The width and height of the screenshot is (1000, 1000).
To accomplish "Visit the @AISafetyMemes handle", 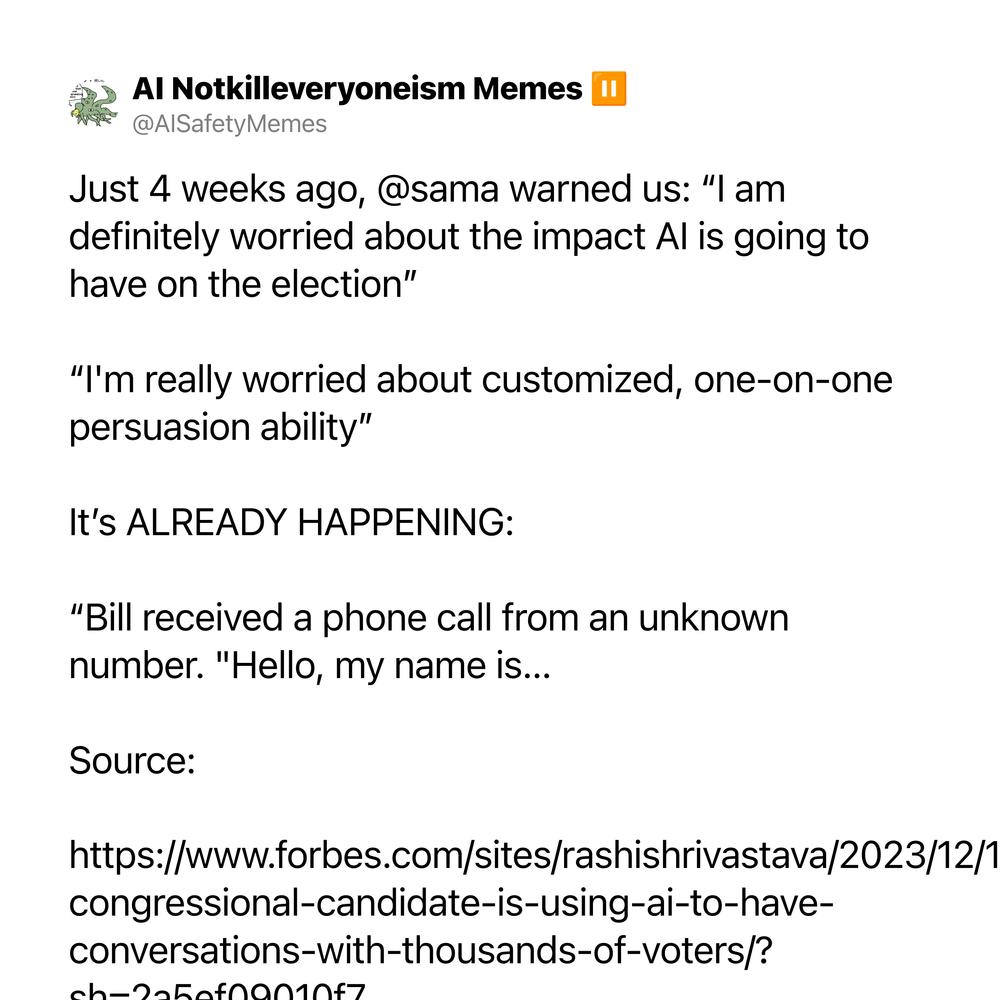I will 230,124.
